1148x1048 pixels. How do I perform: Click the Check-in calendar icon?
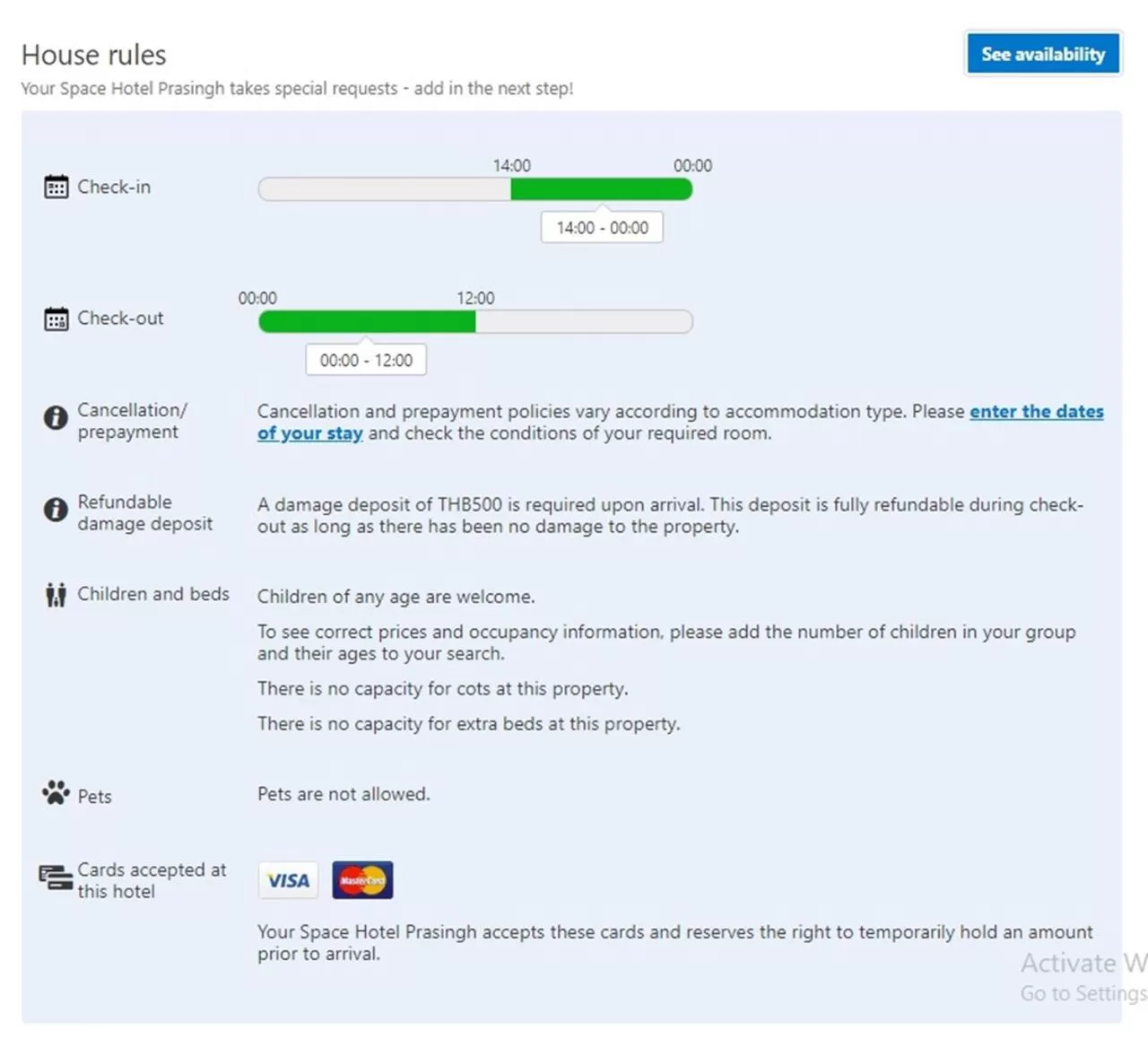click(56, 187)
